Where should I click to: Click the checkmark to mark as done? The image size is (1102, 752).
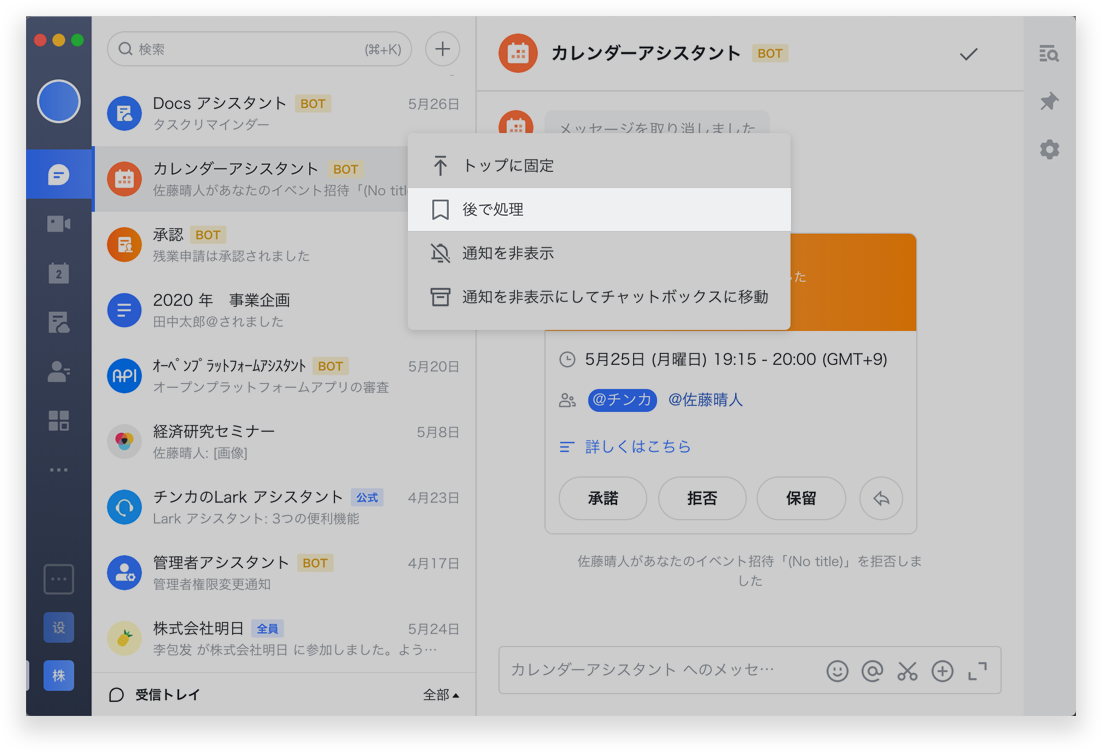[x=968, y=54]
